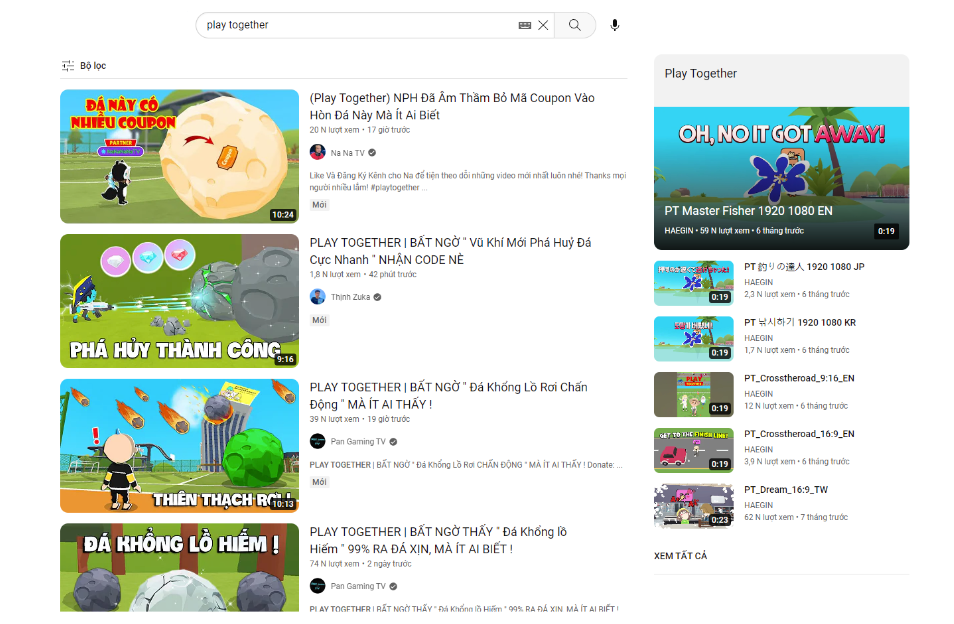The width and height of the screenshot is (954, 624).
Task: Play the PT Master Fisher 1920 1080 EN featured video
Action: click(781, 178)
